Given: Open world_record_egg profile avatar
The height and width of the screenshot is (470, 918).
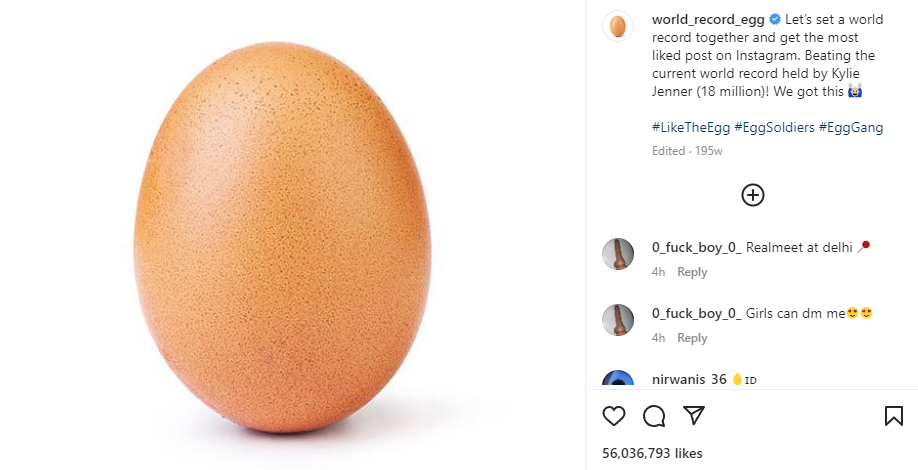Looking at the screenshot, I should [x=618, y=26].
